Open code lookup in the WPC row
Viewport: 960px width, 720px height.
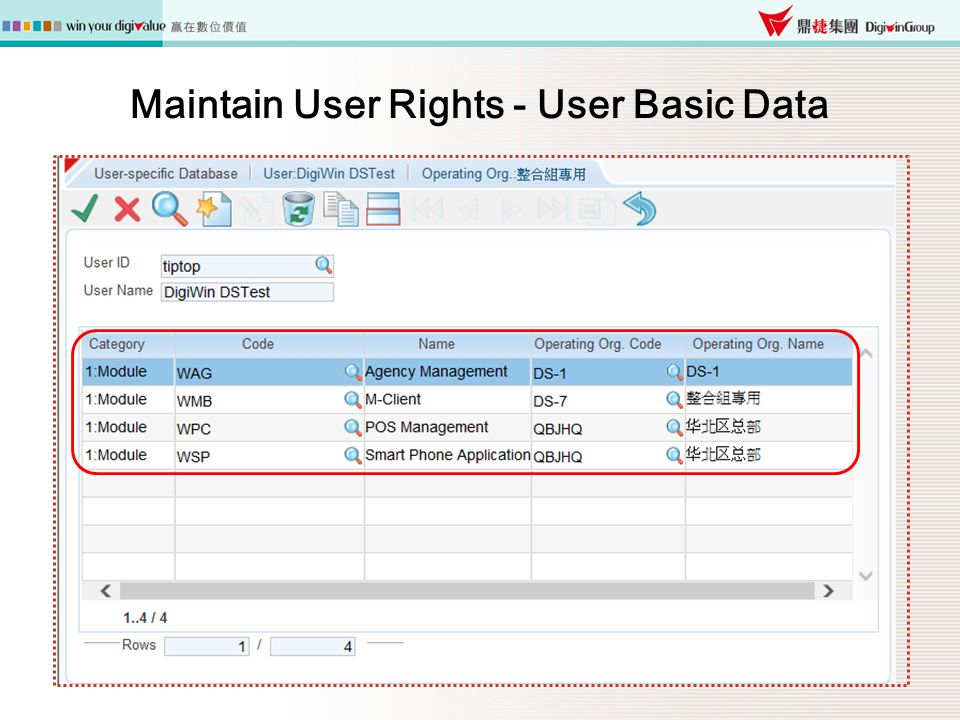353,427
